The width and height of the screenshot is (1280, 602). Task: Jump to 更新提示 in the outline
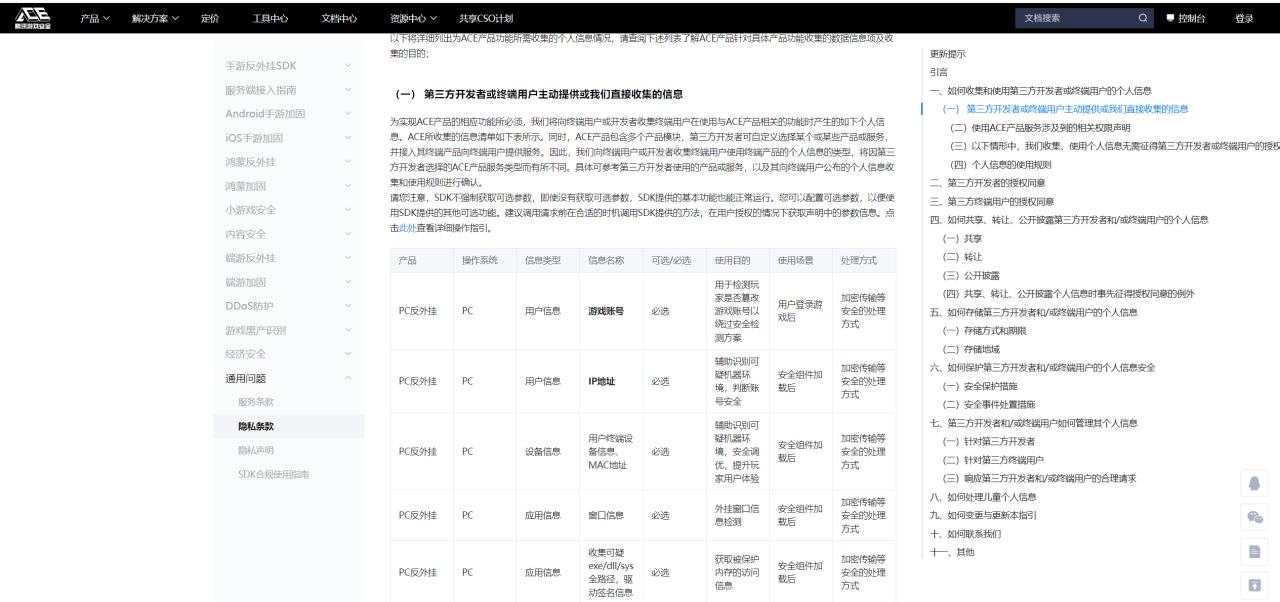pyautogui.click(x=948, y=54)
